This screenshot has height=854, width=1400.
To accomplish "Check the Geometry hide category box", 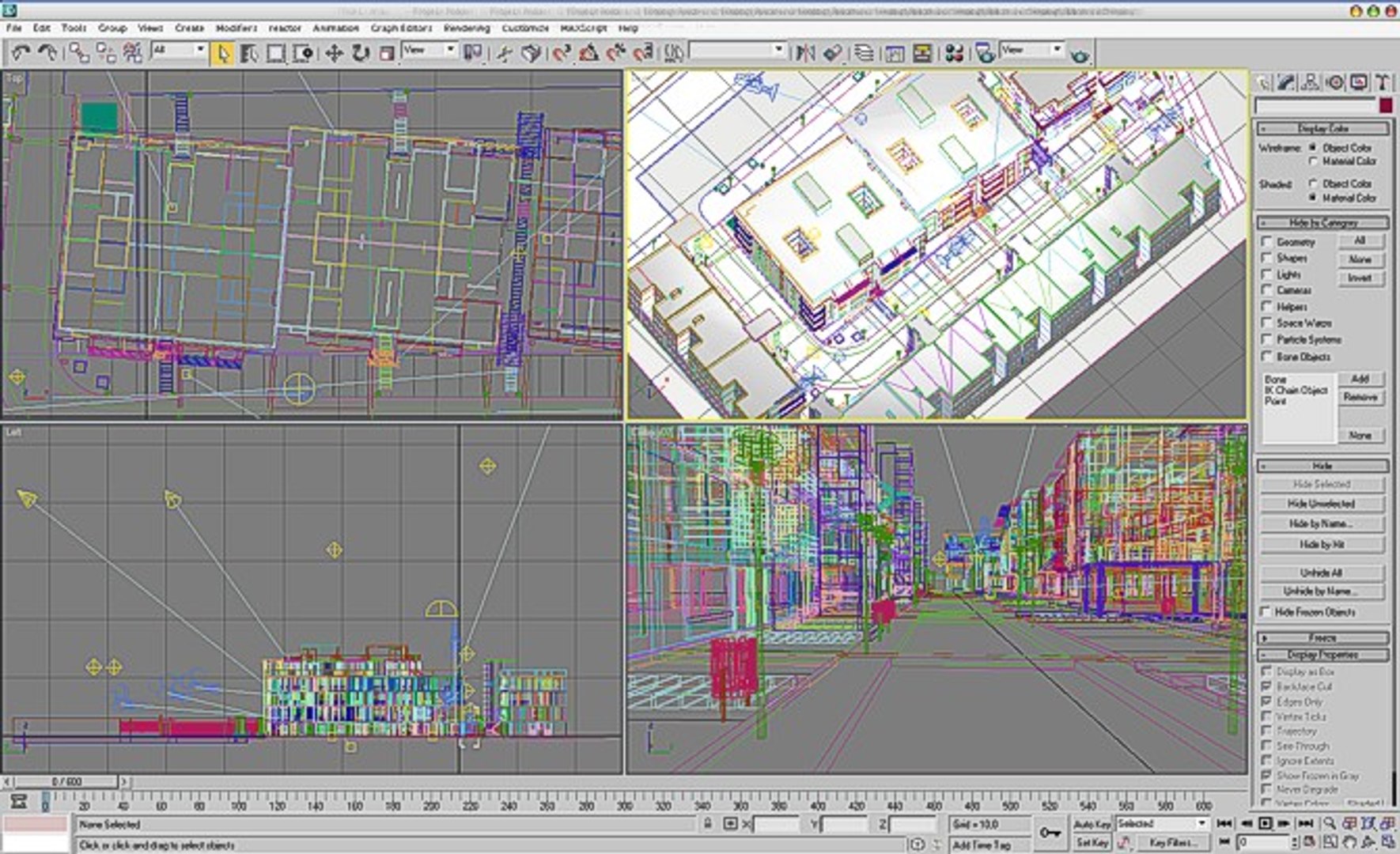I will (1266, 242).
